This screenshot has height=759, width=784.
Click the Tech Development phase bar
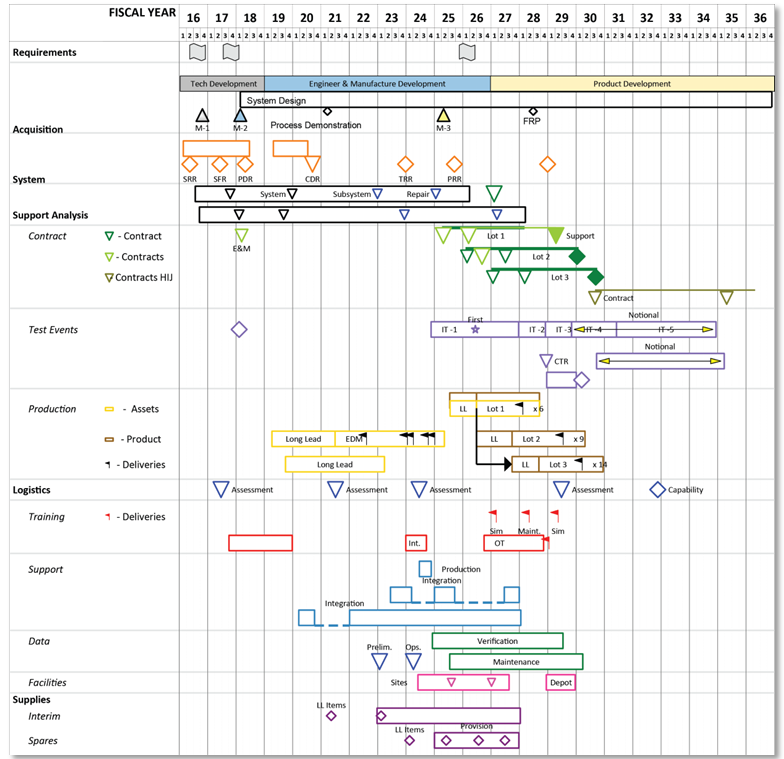pyautogui.click(x=222, y=84)
